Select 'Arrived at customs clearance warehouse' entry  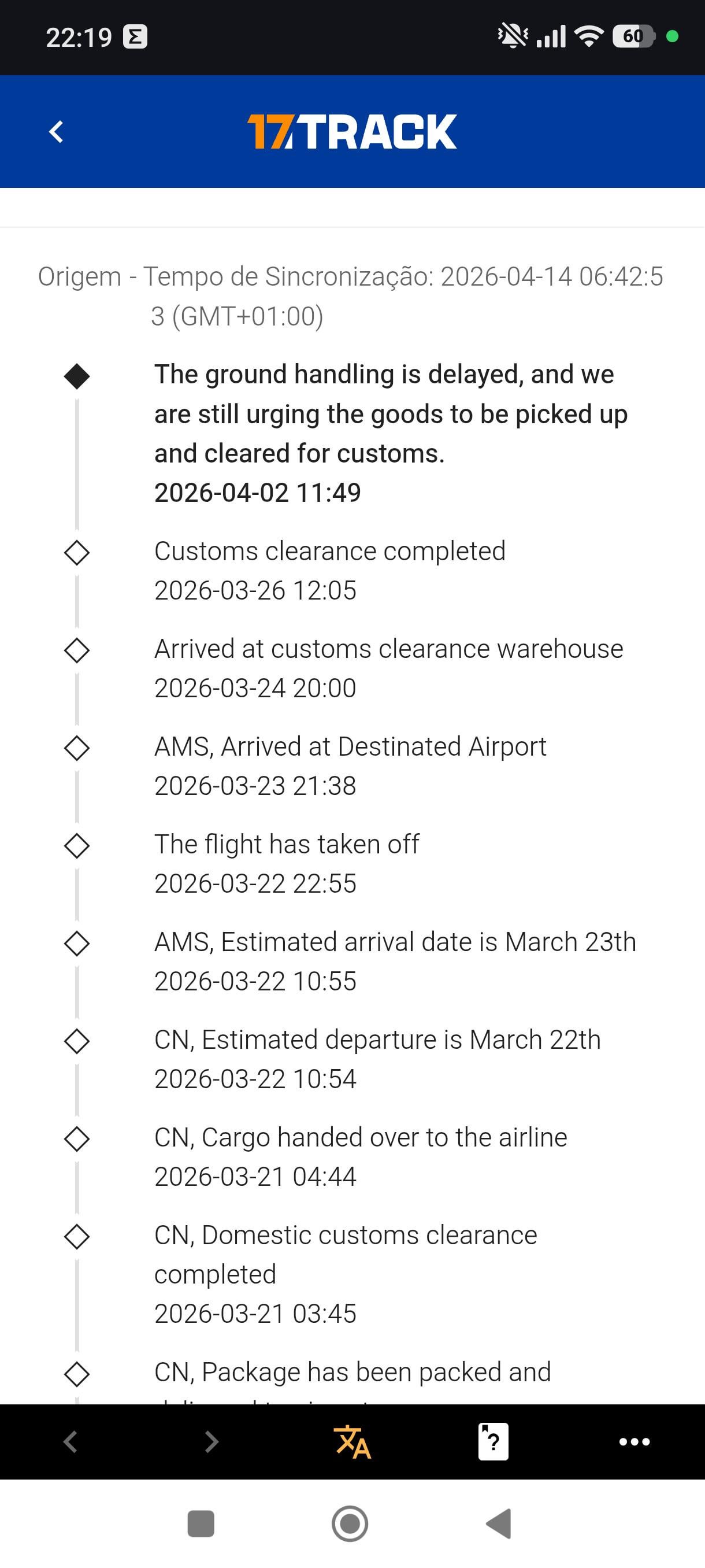coord(388,649)
